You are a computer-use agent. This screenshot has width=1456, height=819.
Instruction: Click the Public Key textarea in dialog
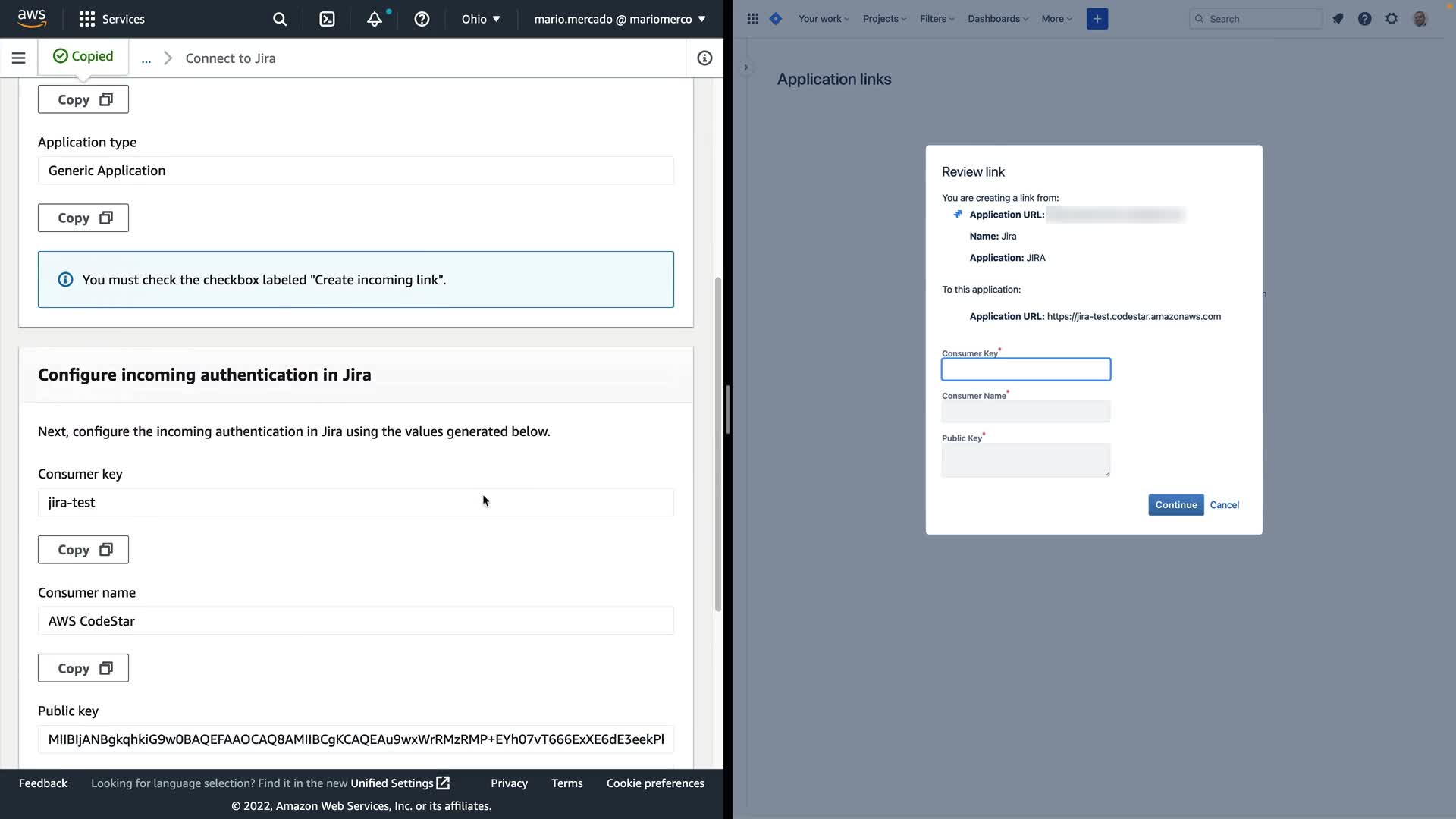(1025, 460)
